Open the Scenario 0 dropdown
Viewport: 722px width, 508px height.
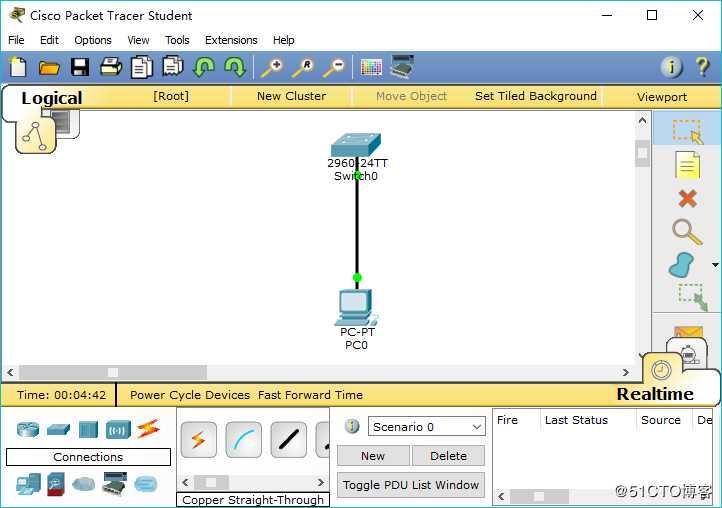tap(426, 427)
